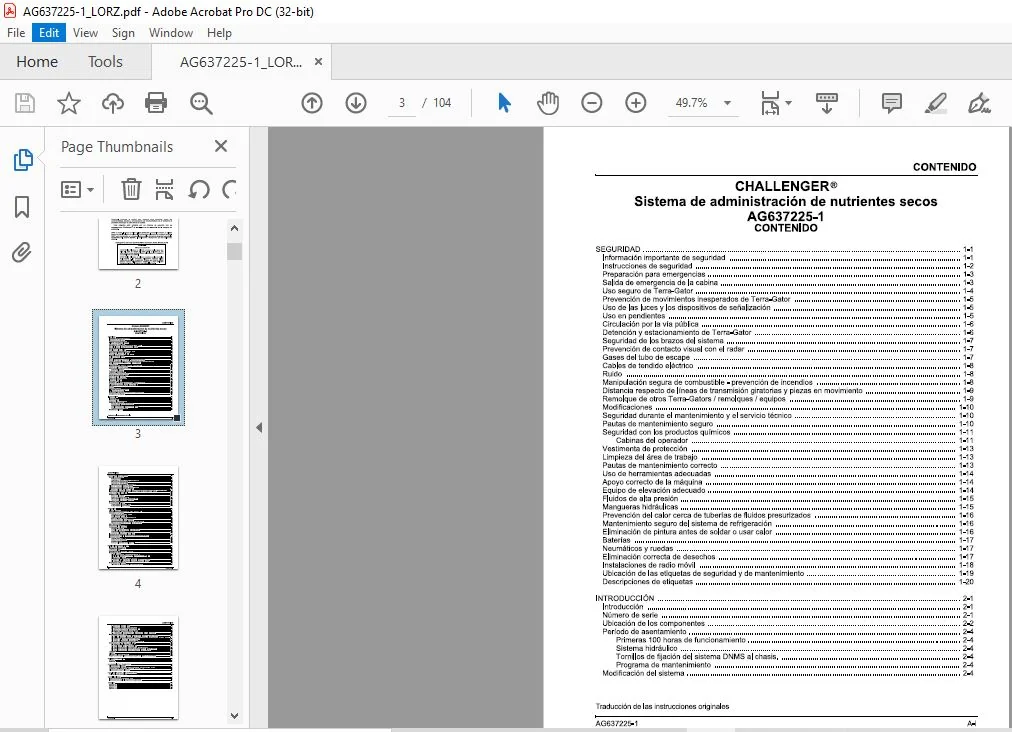Close the Page Thumbnails panel

[221, 147]
